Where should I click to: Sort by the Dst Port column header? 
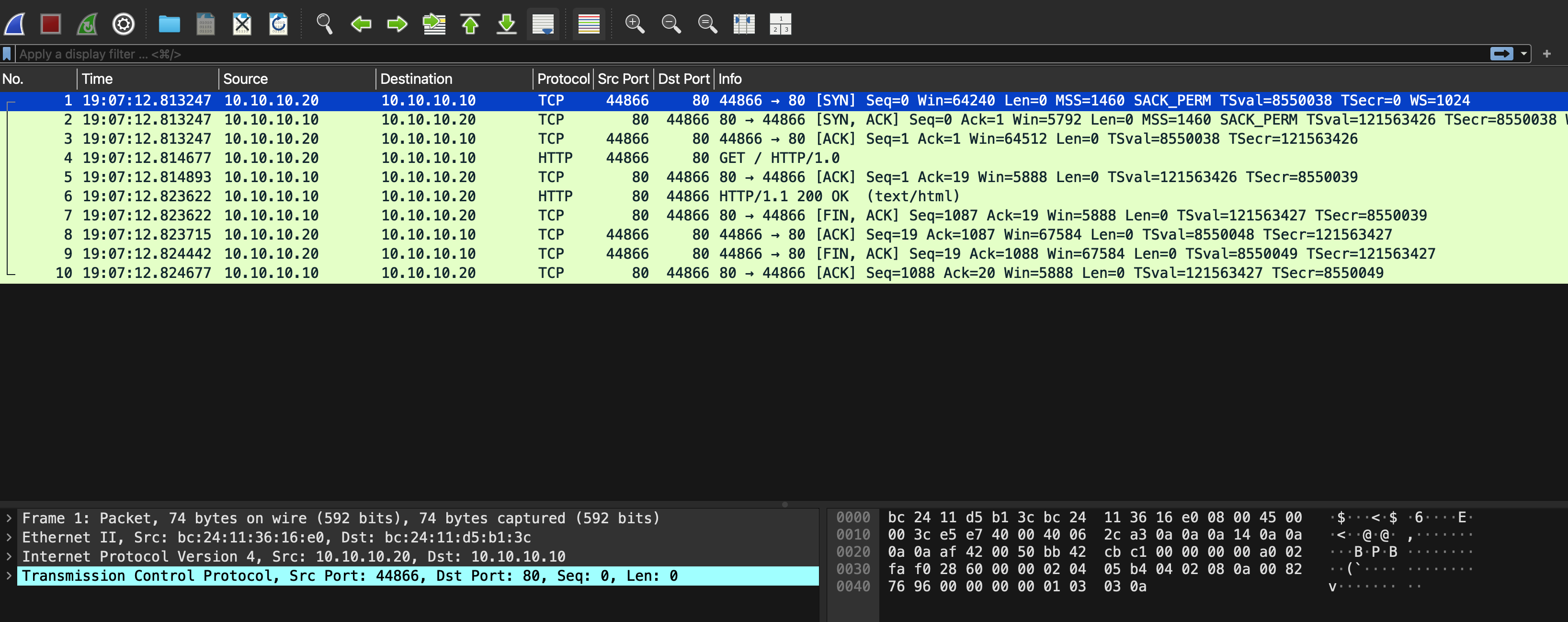tap(683, 79)
